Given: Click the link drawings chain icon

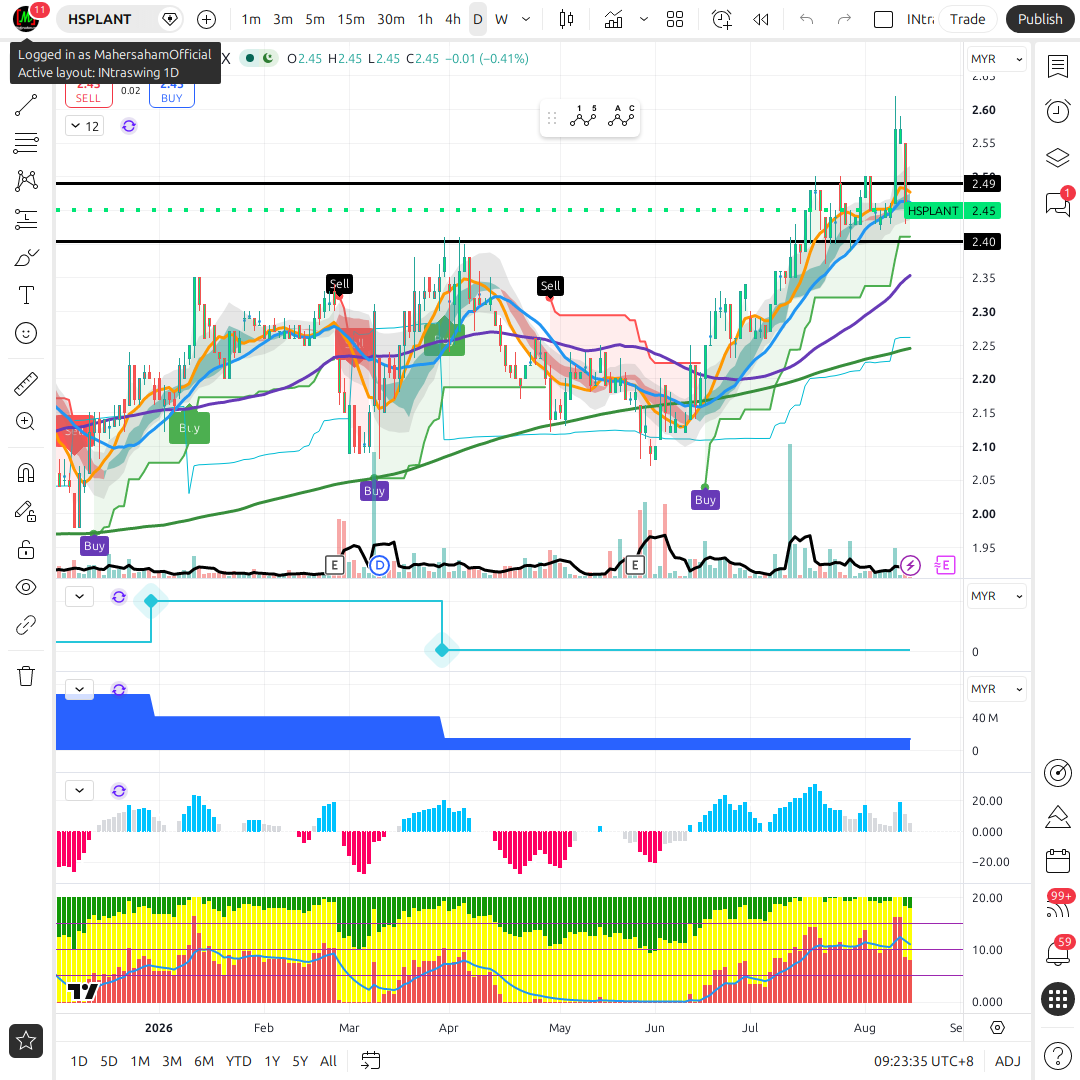Looking at the screenshot, I should pyautogui.click(x=26, y=625).
